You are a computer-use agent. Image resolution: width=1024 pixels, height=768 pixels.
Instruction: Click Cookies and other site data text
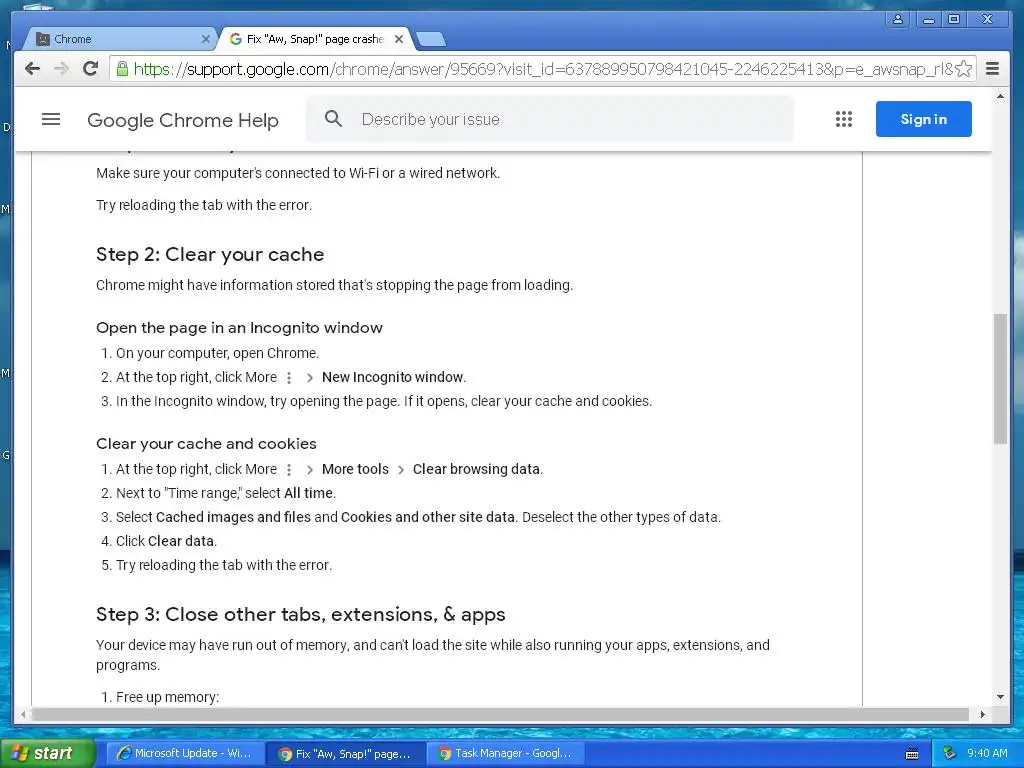(428, 517)
